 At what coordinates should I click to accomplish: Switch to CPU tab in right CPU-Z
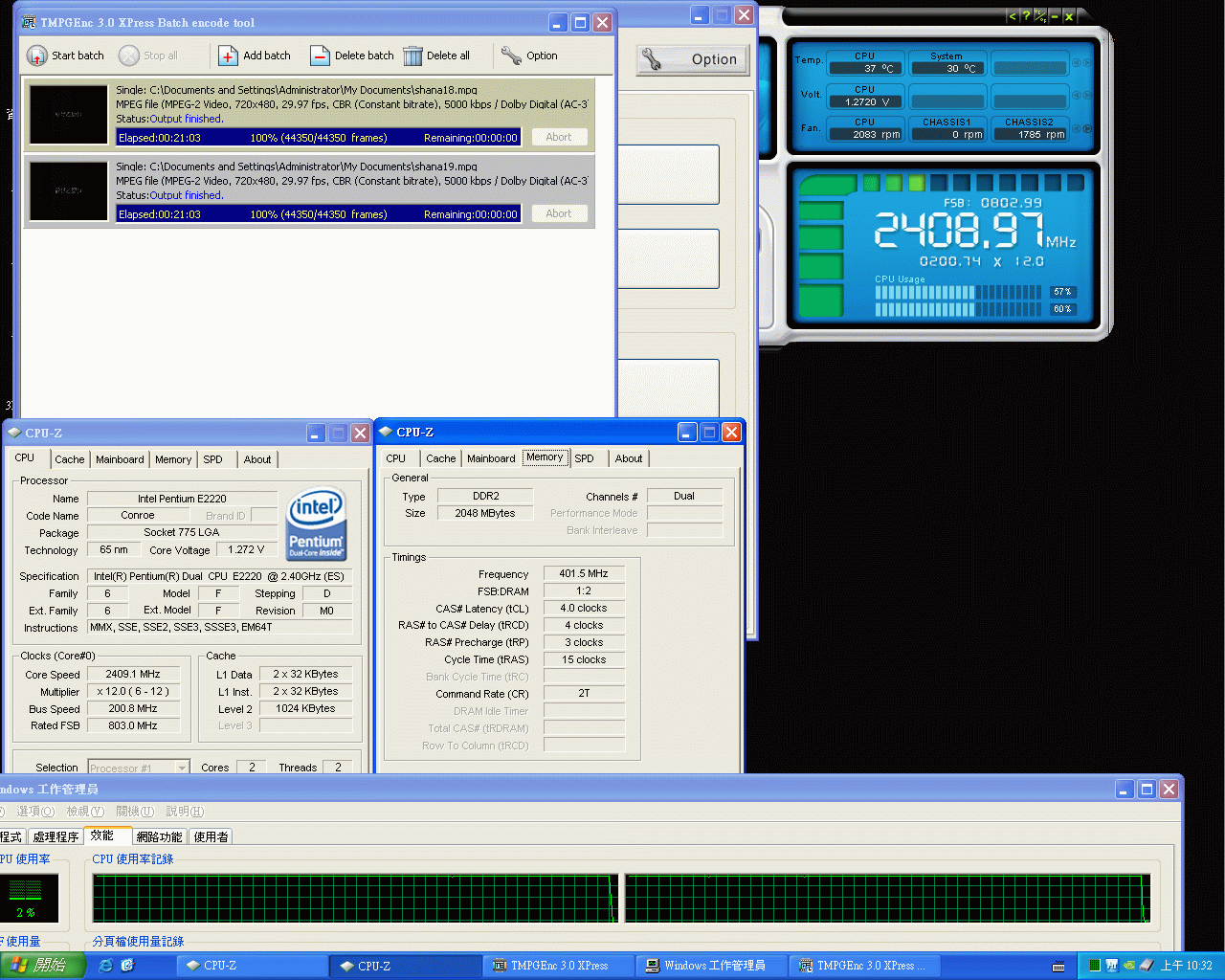[x=396, y=458]
